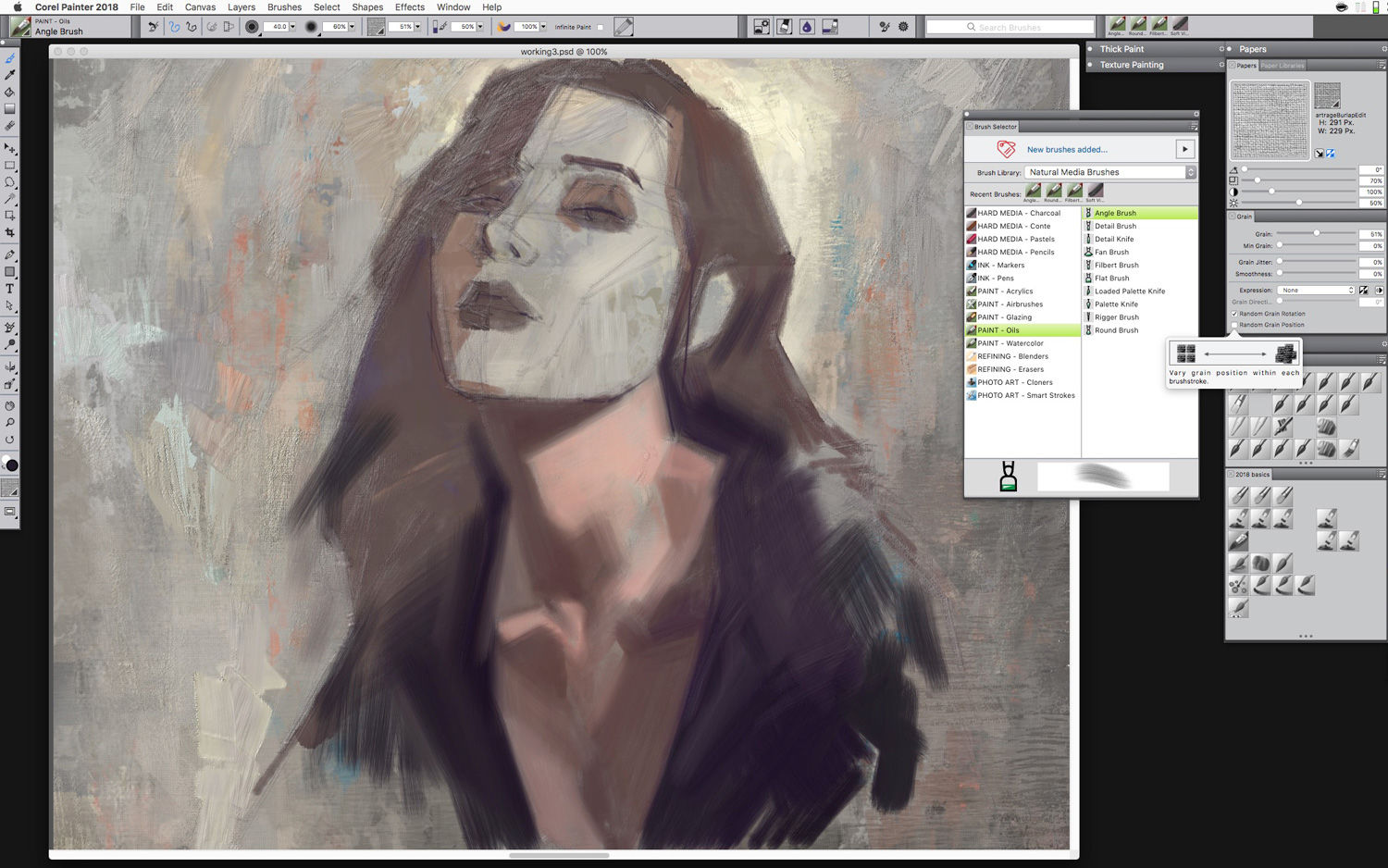Open the brush size value dropdown arrow

[x=292, y=27]
